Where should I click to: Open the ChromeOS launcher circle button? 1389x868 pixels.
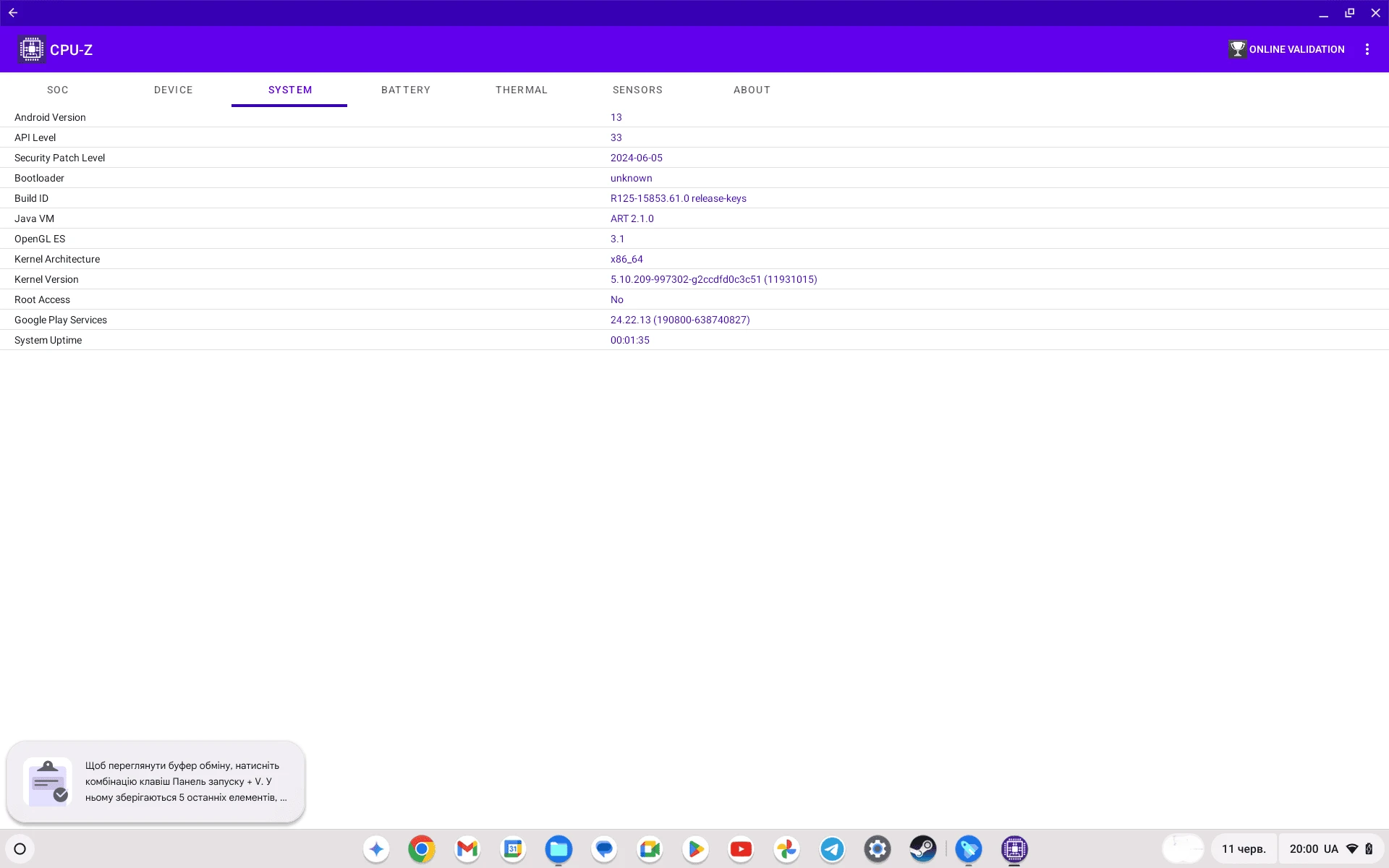coord(20,849)
